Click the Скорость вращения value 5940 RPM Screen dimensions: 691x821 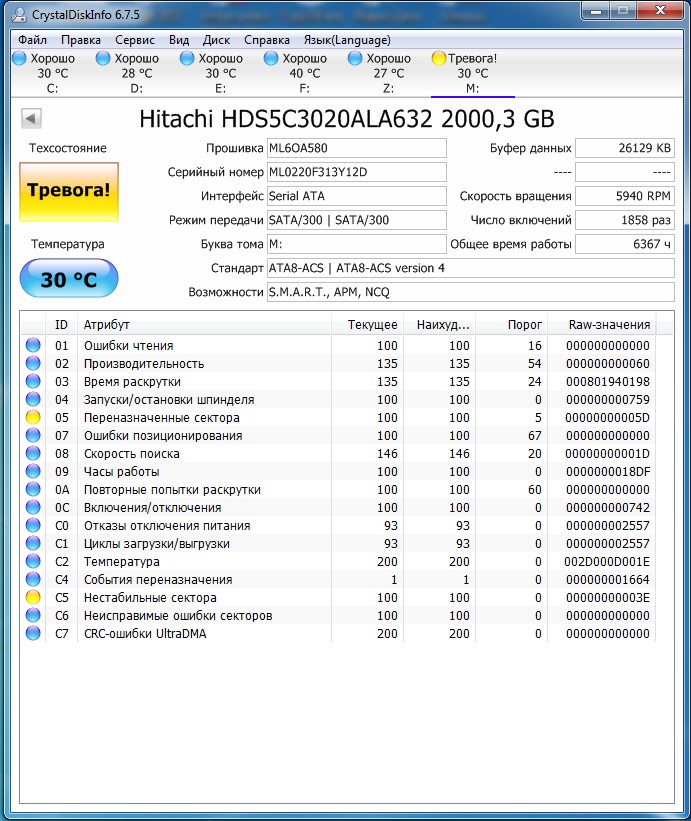pos(625,196)
